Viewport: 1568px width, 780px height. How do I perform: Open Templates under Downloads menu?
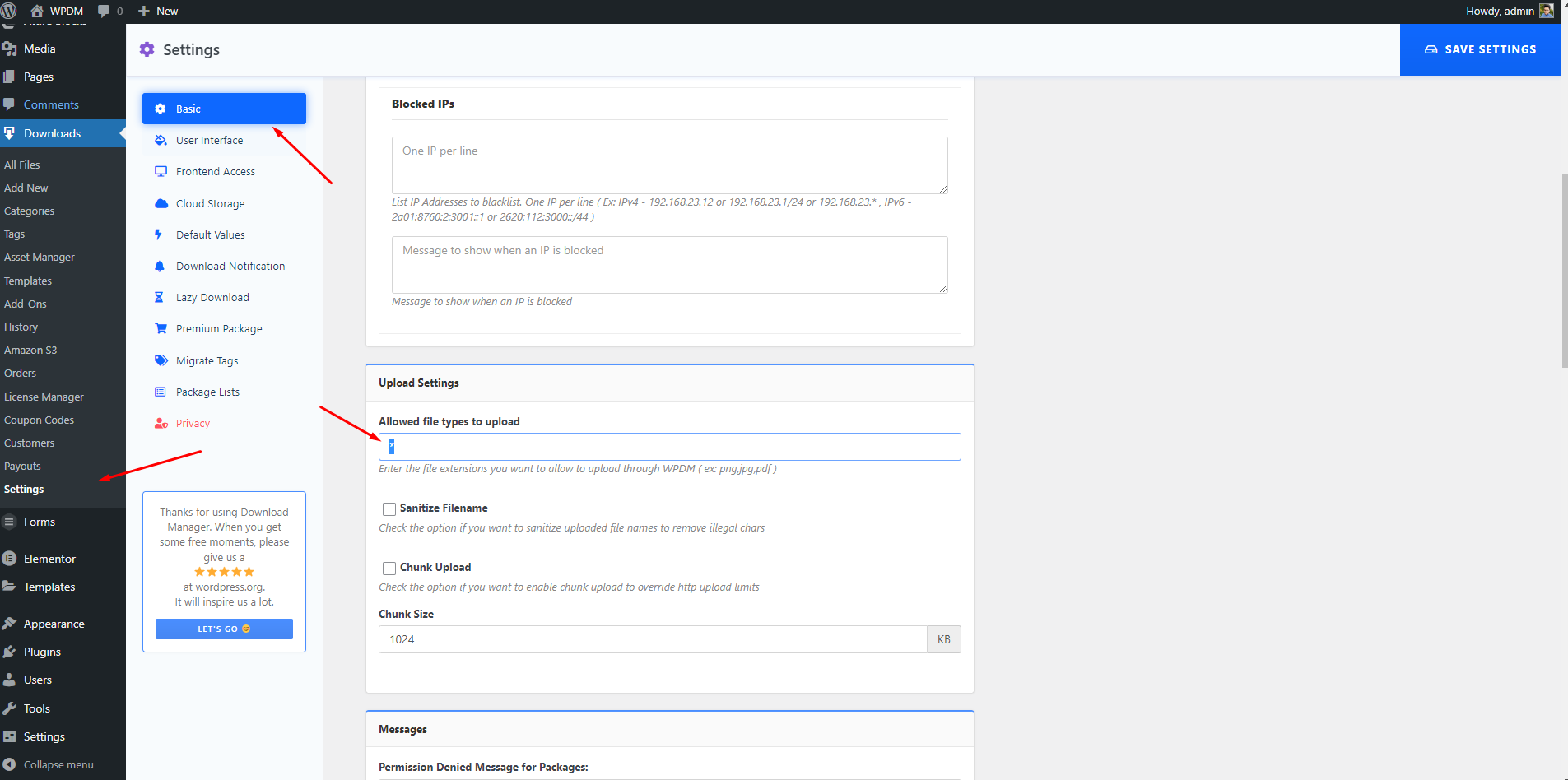pos(28,281)
